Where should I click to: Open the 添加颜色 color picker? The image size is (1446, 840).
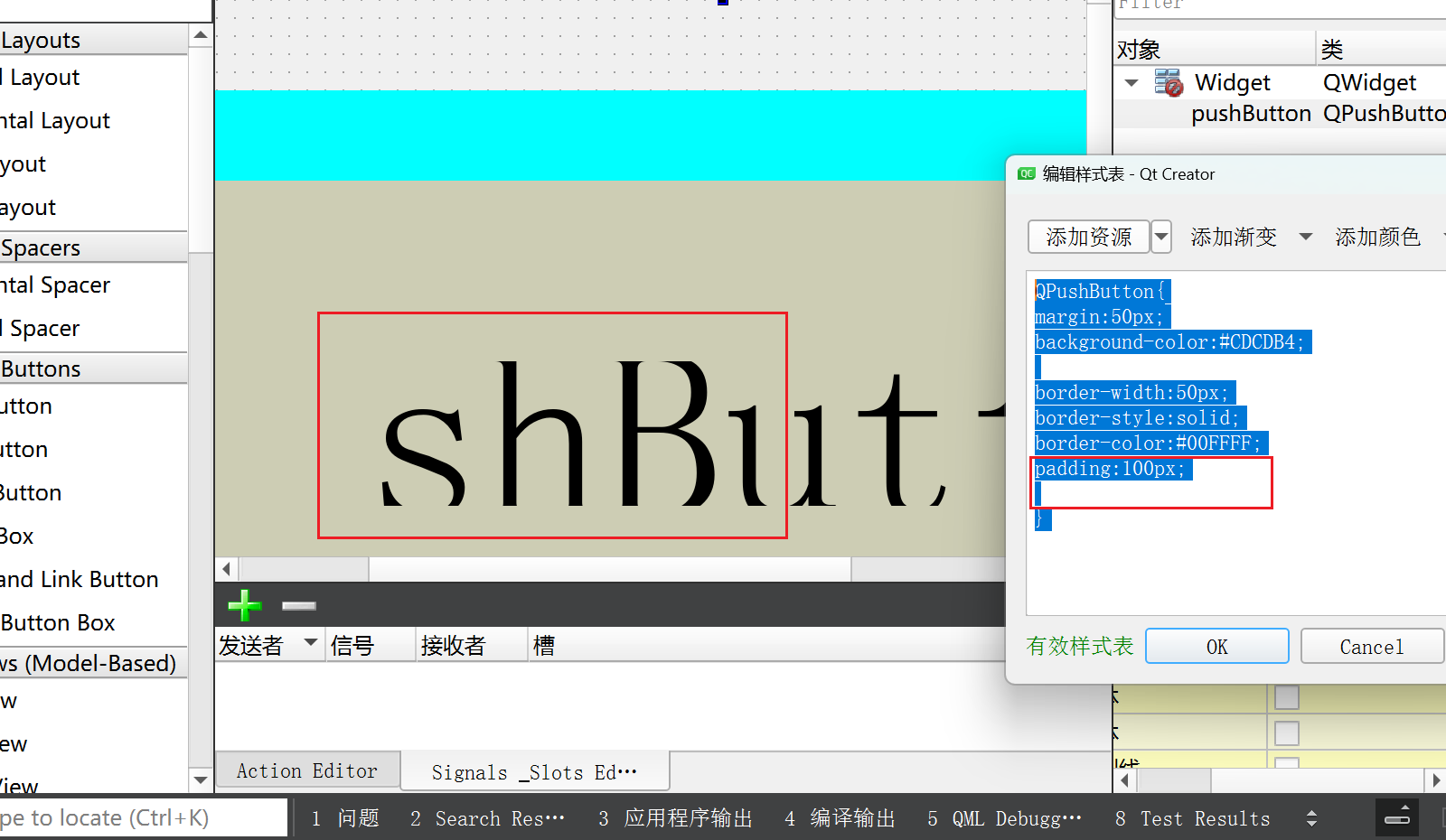point(1377,237)
